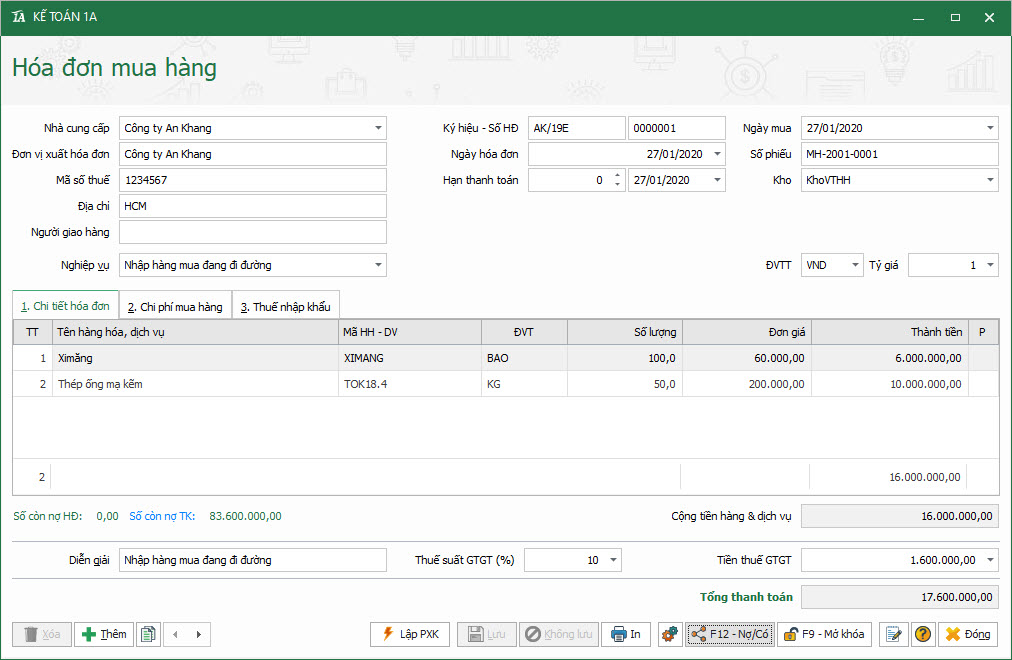Click the Không lưu button
Viewport: 1012px width, 660px height.
[559, 634]
